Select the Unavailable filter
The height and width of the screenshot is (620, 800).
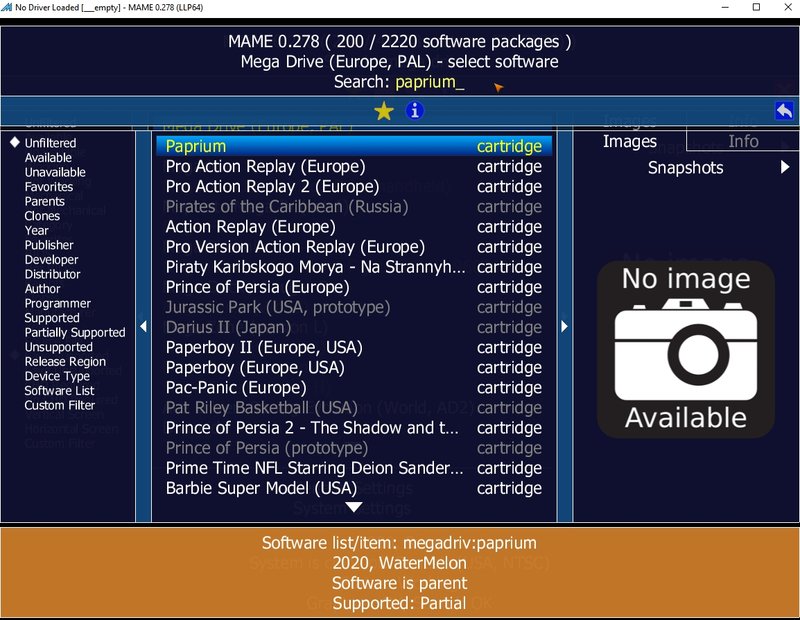(55, 172)
